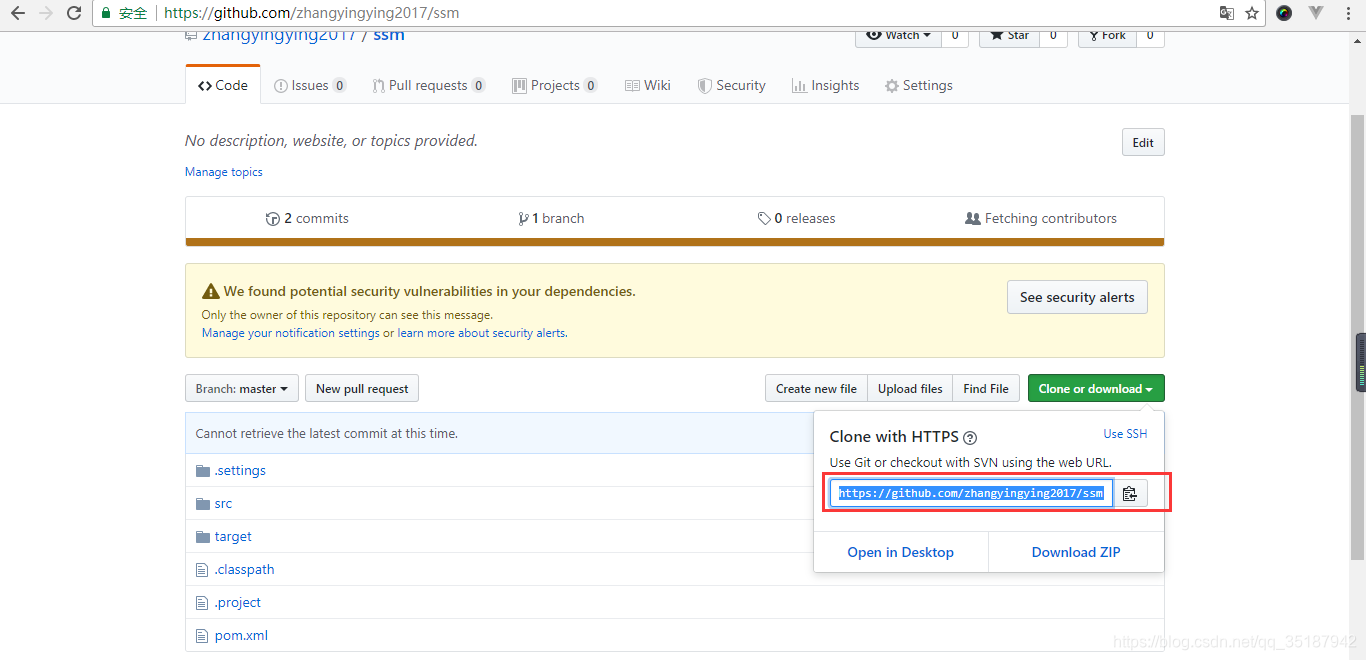Click the secure padlock icon

click(x=106, y=14)
